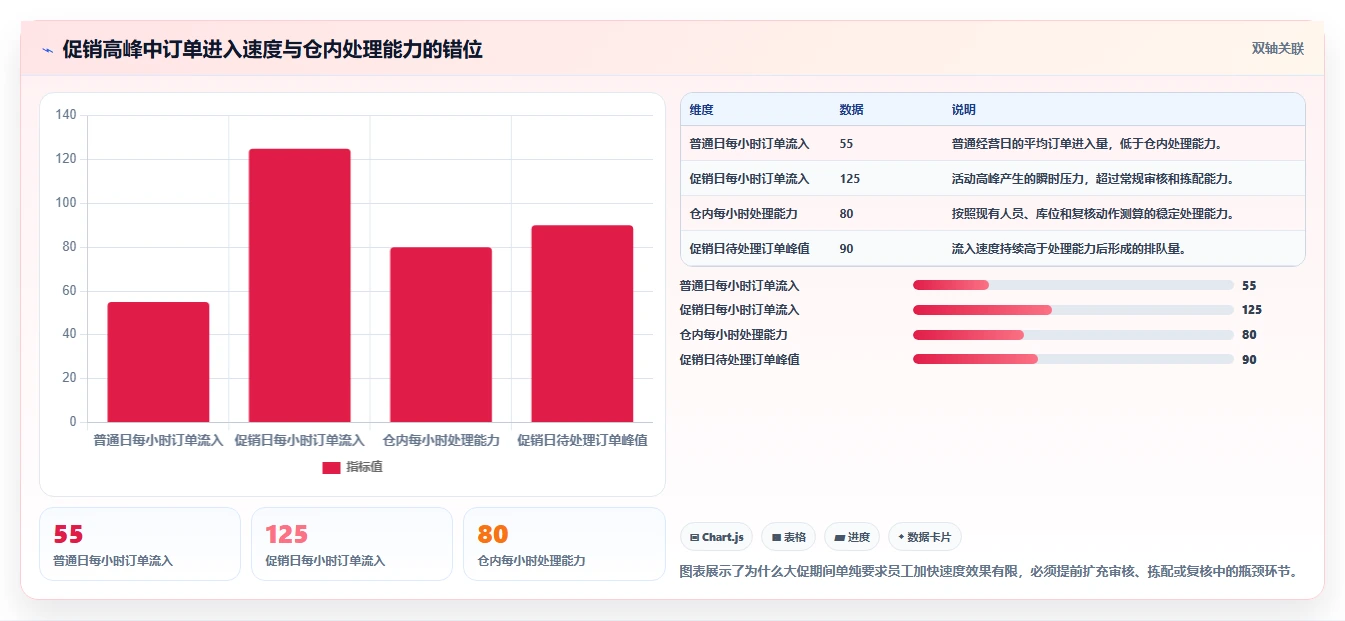The width and height of the screenshot is (1345, 621).
Task: Click the star icon on 数据卡片 chip
Action: [x=901, y=537]
